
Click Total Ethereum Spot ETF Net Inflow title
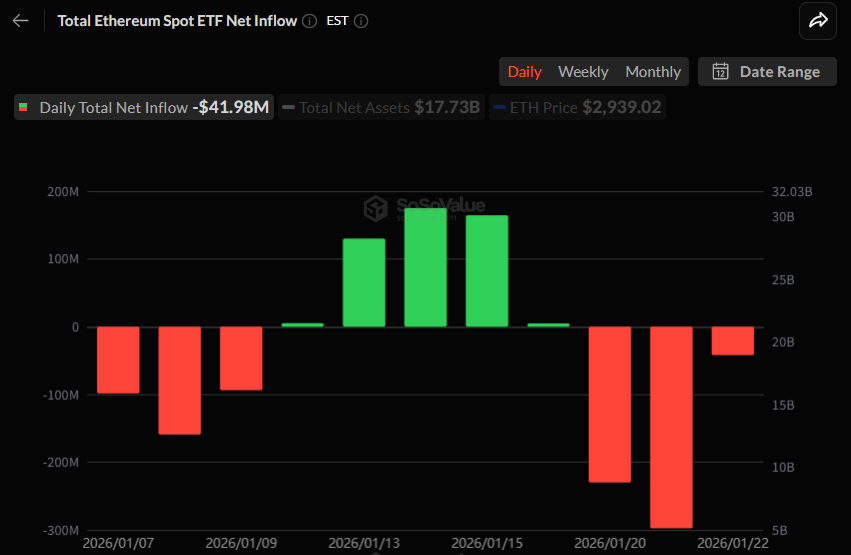coord(177,21)
